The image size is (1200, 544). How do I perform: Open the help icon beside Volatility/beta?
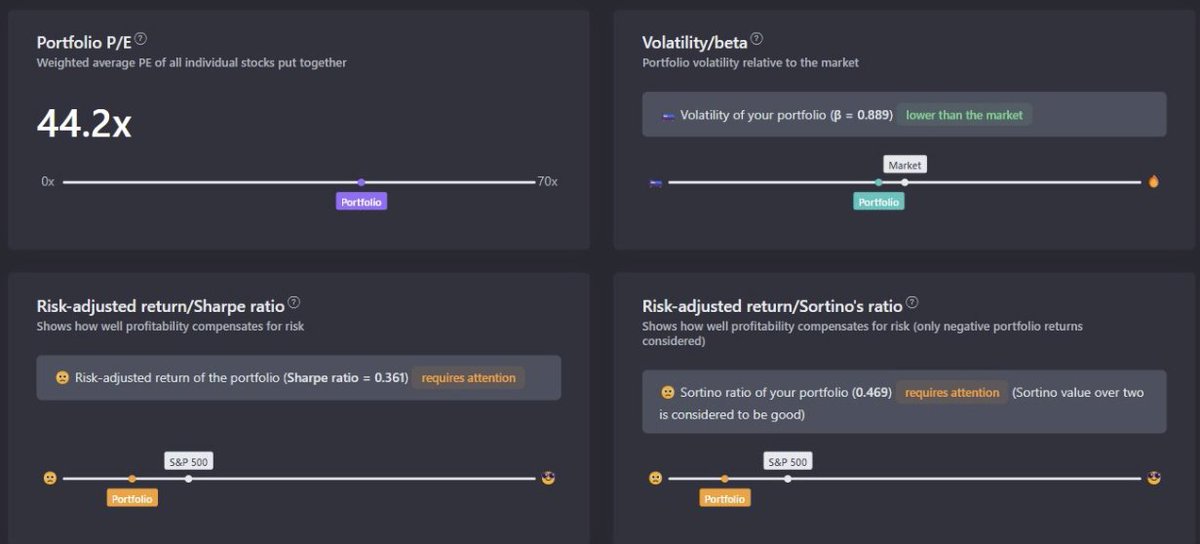click(757, 39)
